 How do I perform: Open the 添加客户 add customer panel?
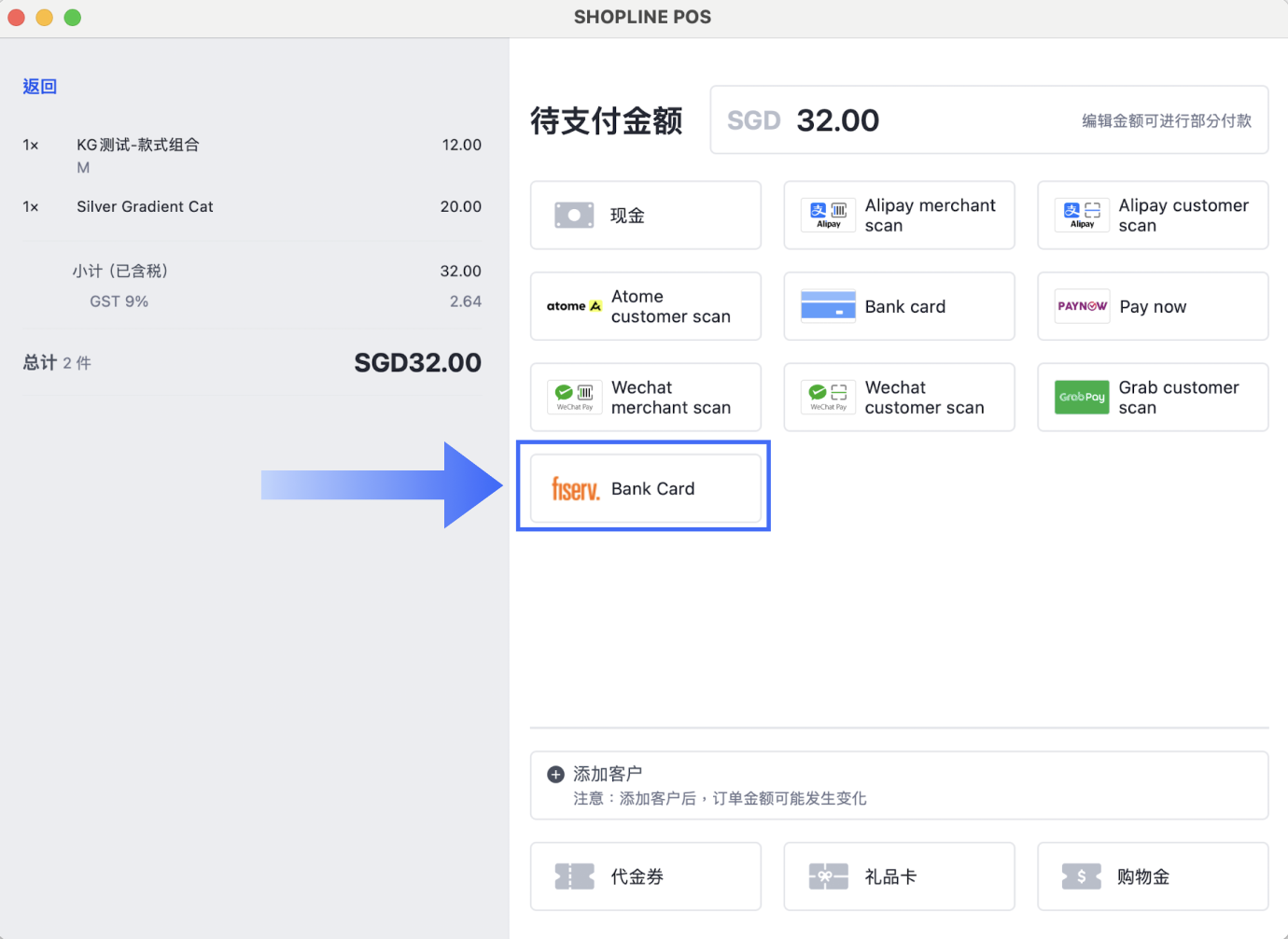[x=900, y=786]
